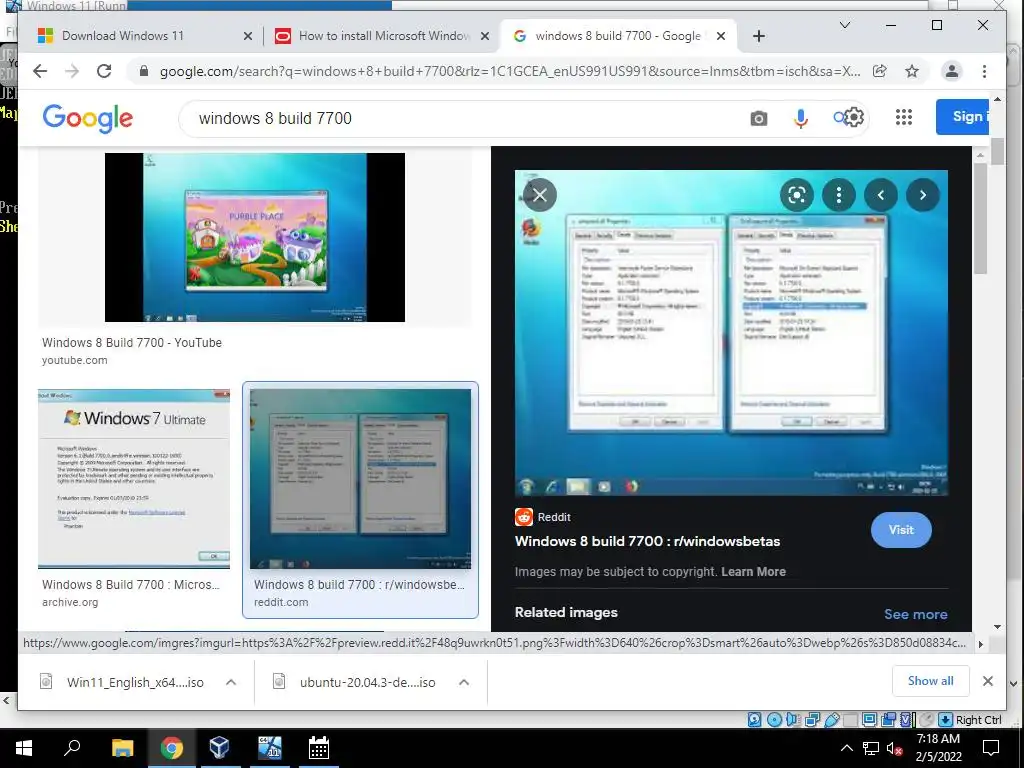The image size is (1024, 768).
Task: Open Windows taskbar search
Action: coord(72,747)
